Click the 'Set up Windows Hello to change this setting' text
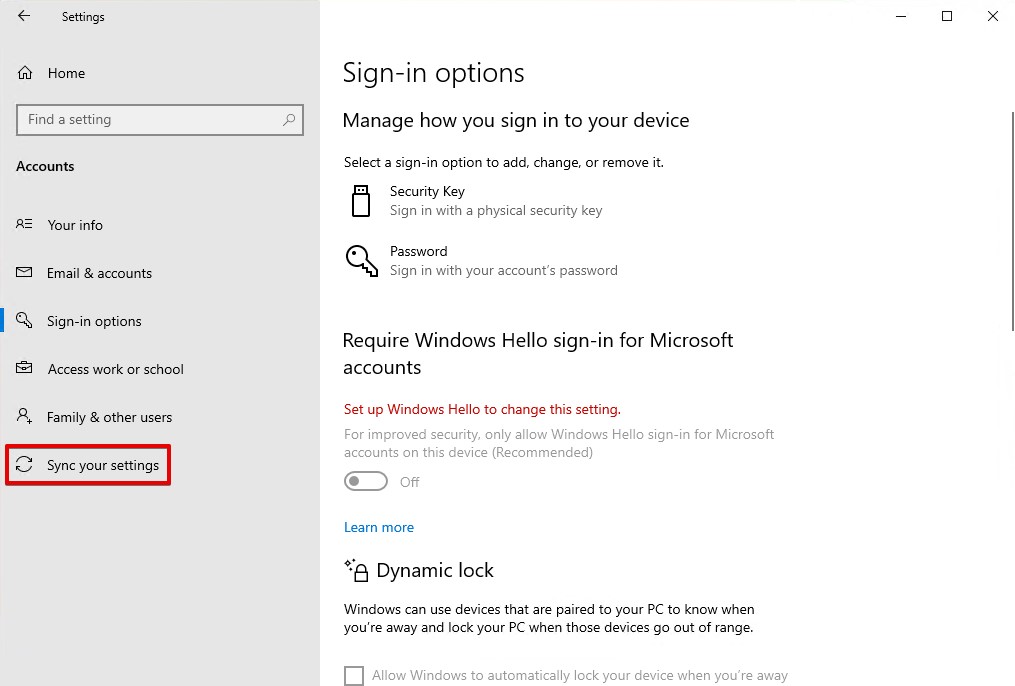 (482, 409)
